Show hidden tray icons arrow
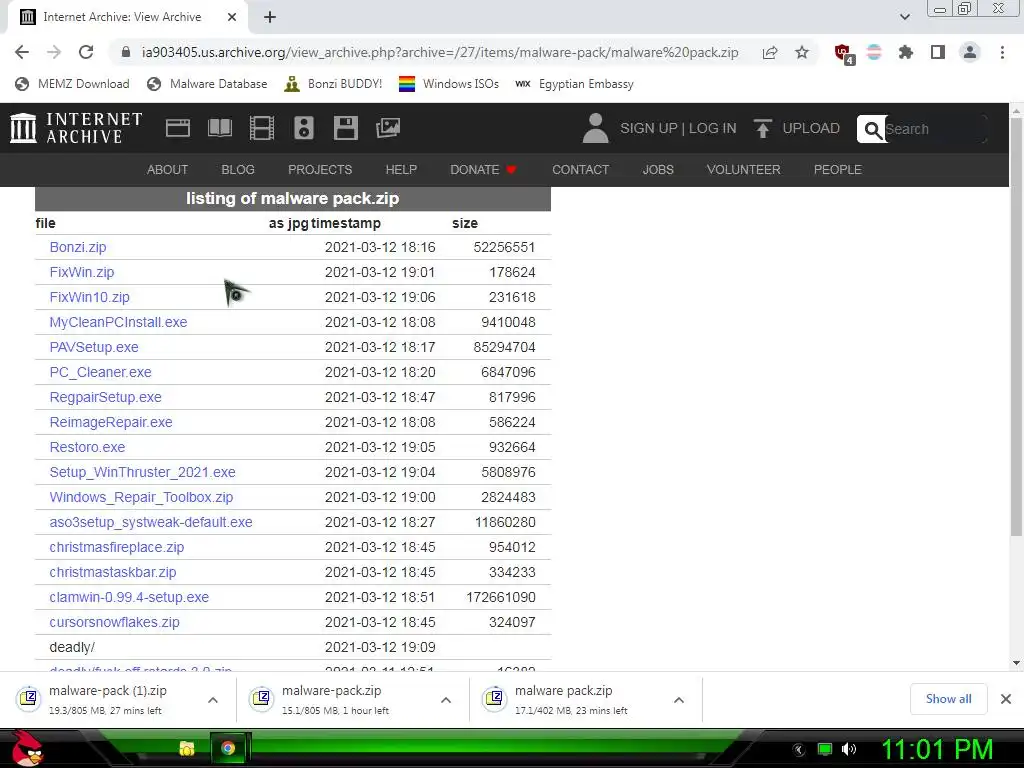Screen dimensions: 1024x768 [x=799, y=750]
